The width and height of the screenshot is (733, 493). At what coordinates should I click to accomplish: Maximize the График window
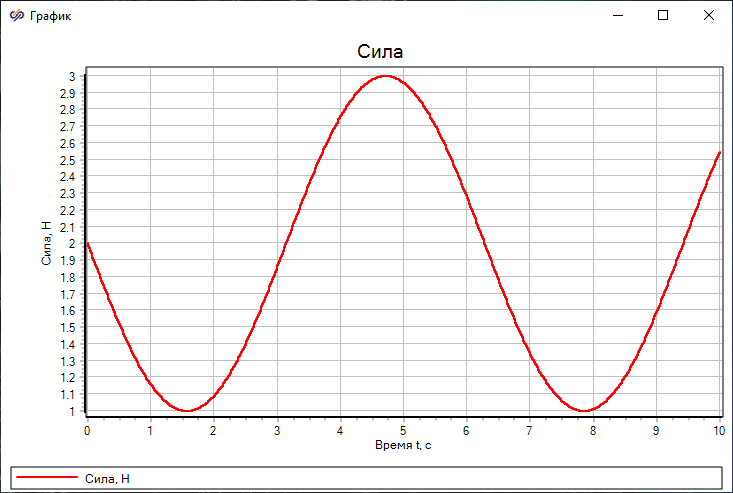pyautogui.click(x=664, y=16)
